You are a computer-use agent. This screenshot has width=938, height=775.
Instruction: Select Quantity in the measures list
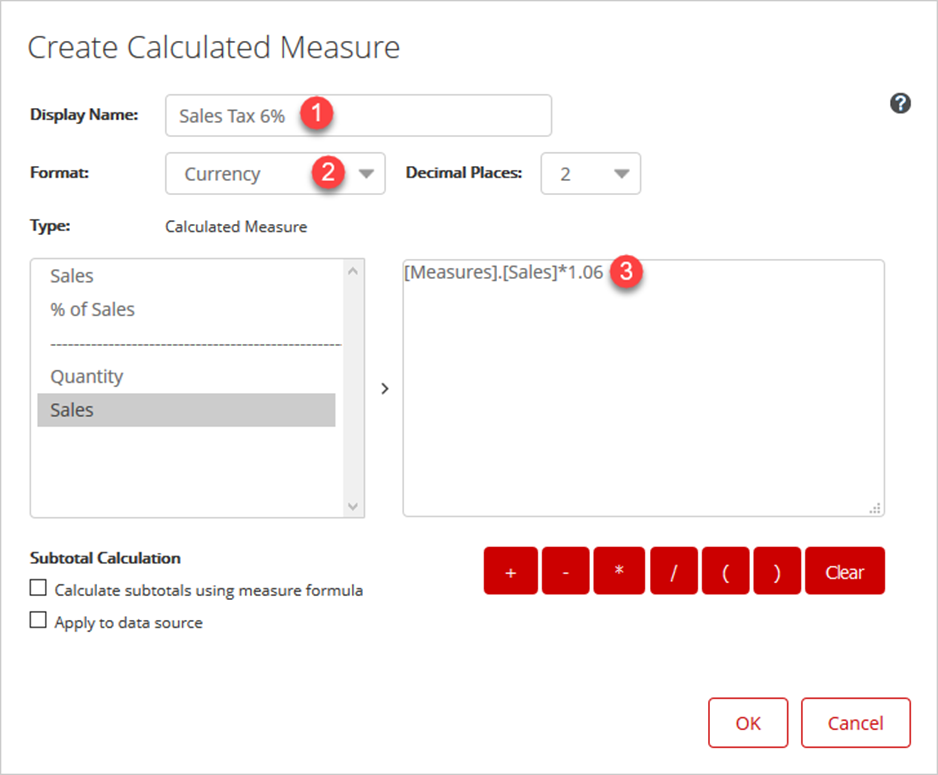87,377
